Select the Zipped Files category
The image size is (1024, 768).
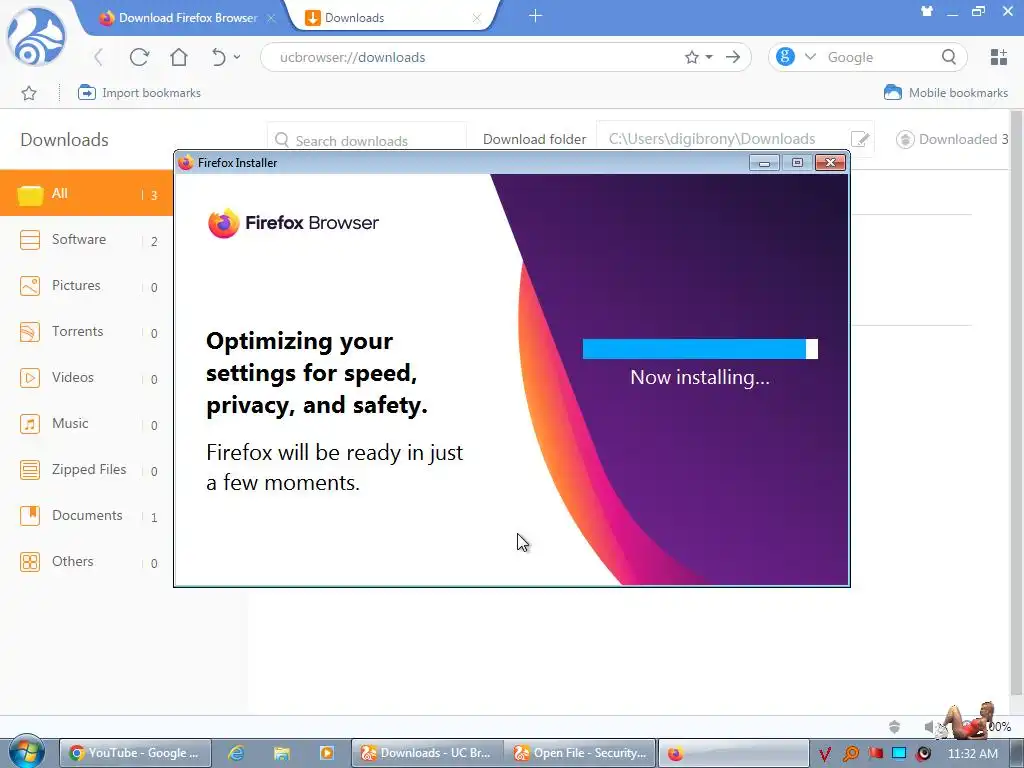click(x=86, y=470)
